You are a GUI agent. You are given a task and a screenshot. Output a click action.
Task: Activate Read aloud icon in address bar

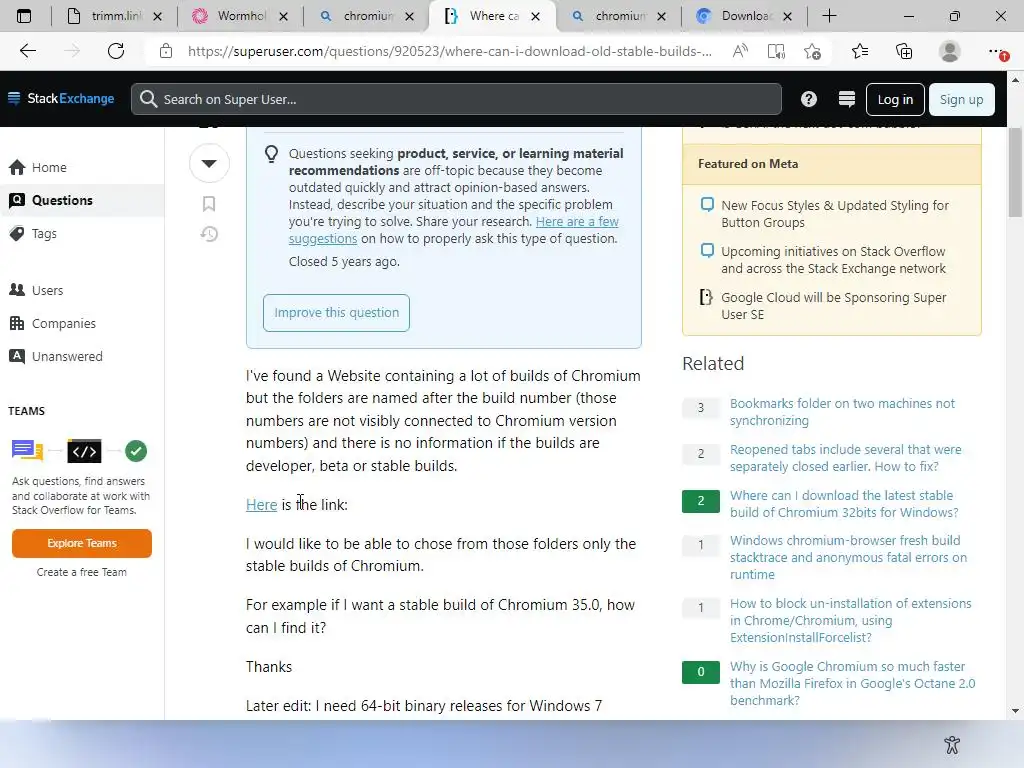pos(740,51)
